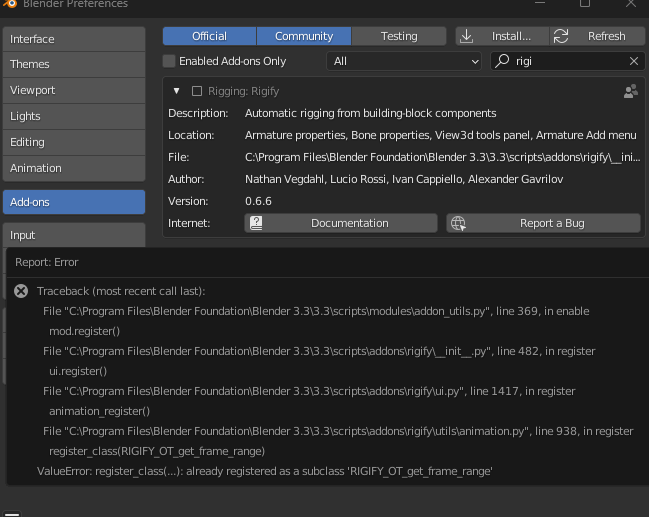The width and height of the screenshot is (649, 517).
Task: Click Report a Bug button
Action: tap(543, 223)
